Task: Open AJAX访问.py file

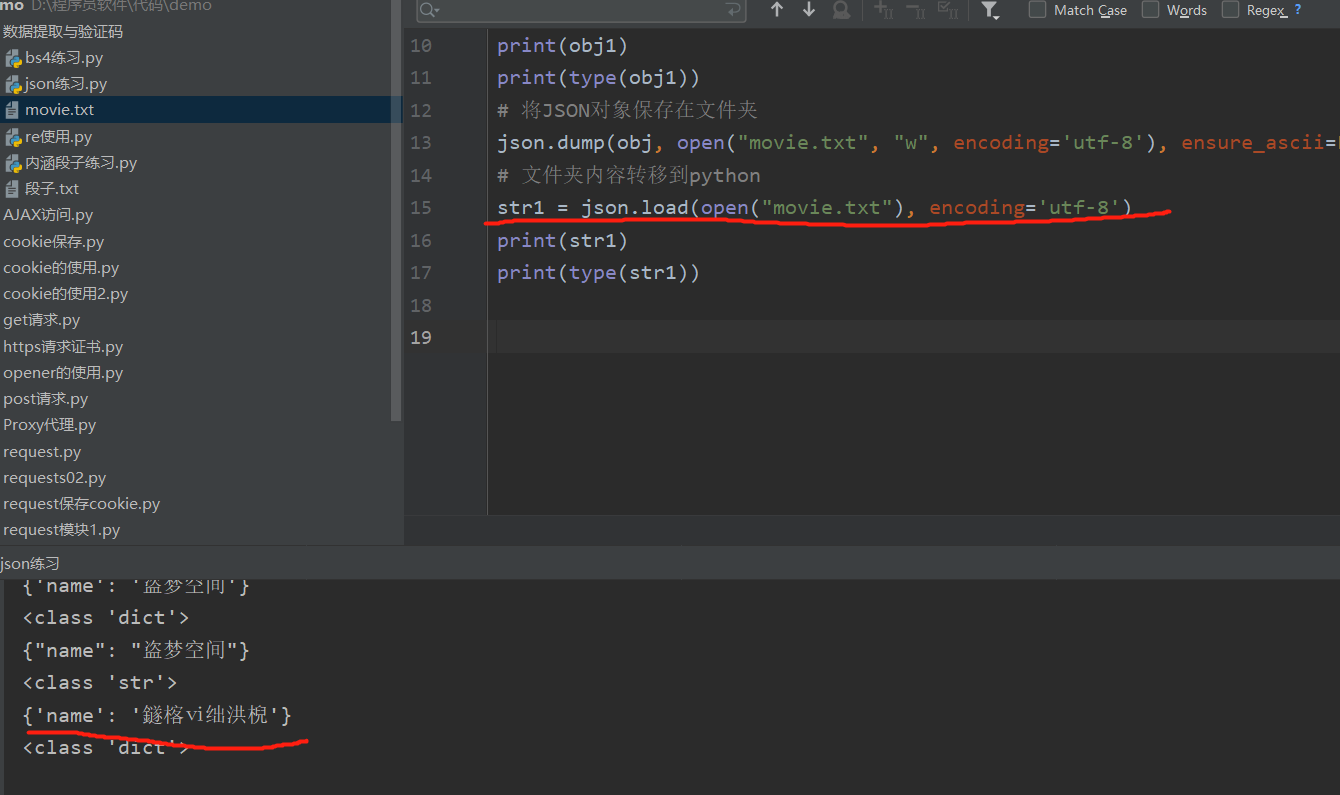Action: 48,215
